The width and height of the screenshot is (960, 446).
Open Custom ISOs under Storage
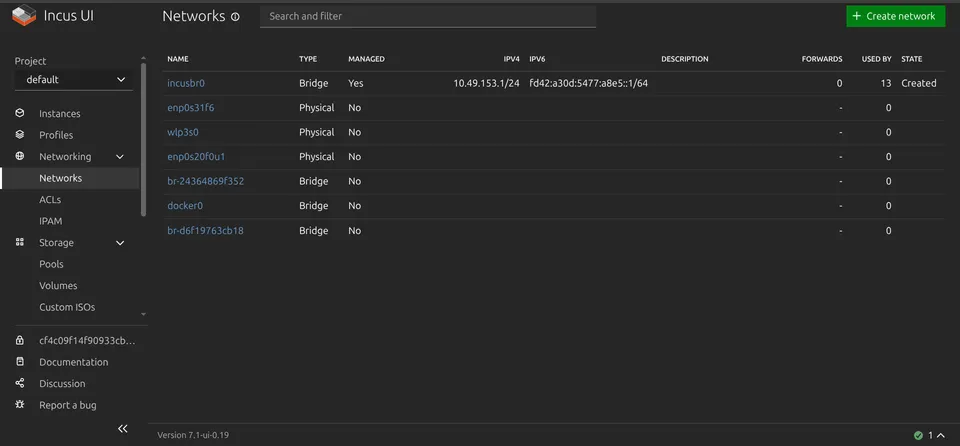67,307
